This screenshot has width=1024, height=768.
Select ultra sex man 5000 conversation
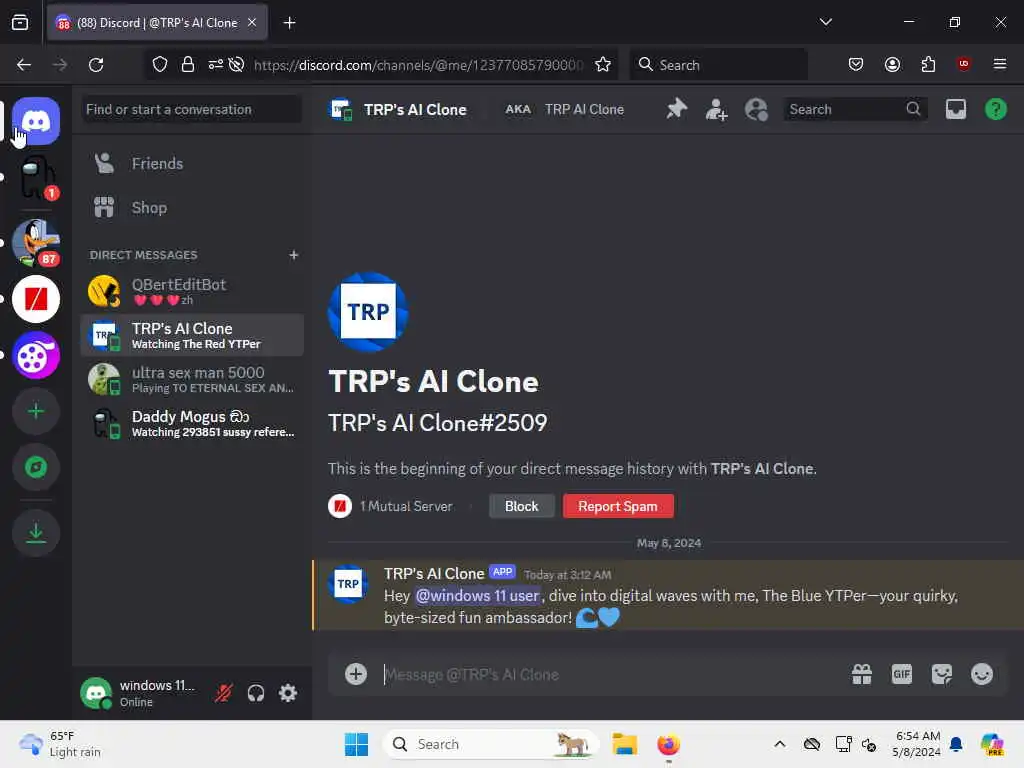(x=192, y=379)
